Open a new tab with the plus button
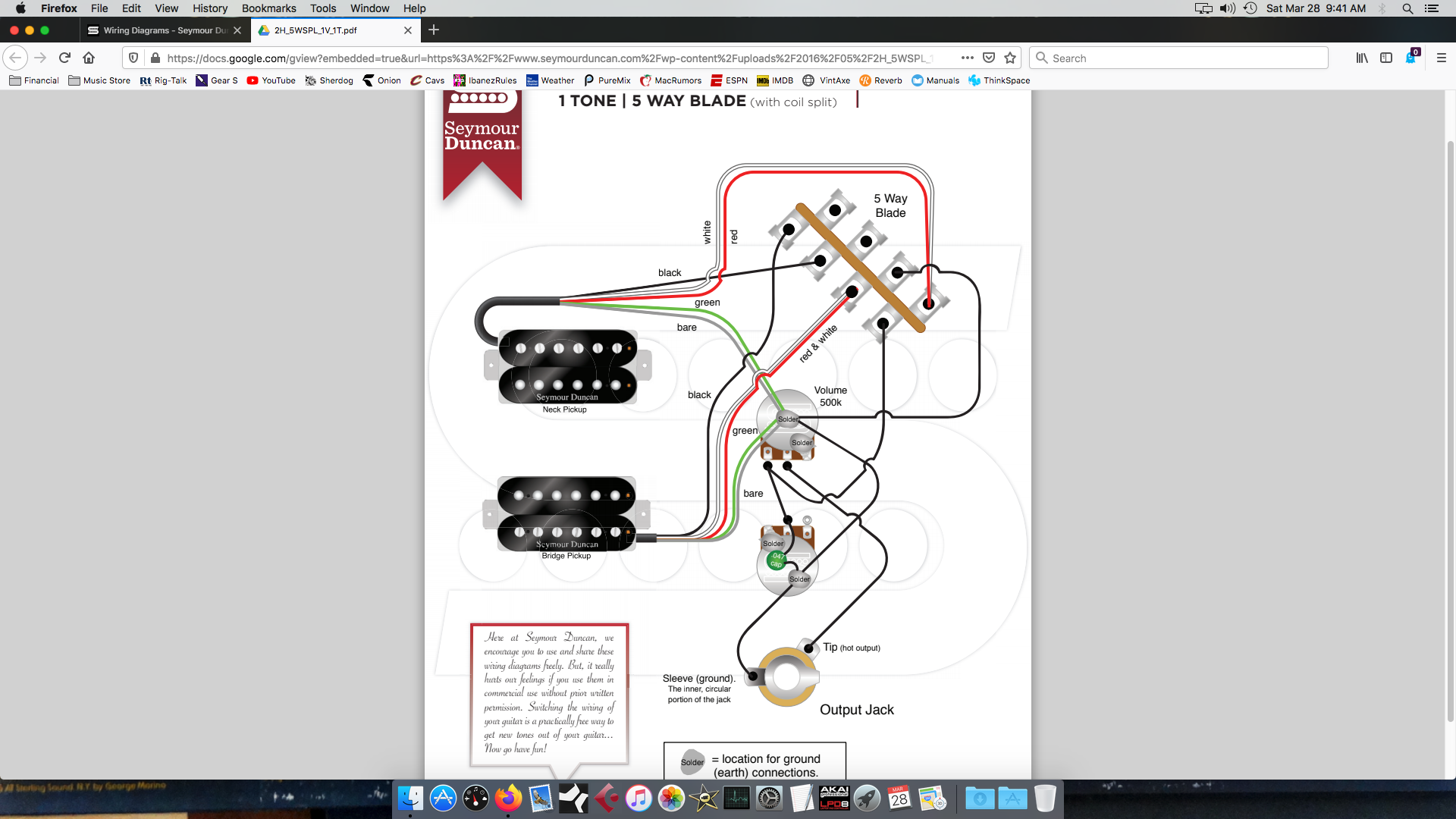 tap(434, 30)
